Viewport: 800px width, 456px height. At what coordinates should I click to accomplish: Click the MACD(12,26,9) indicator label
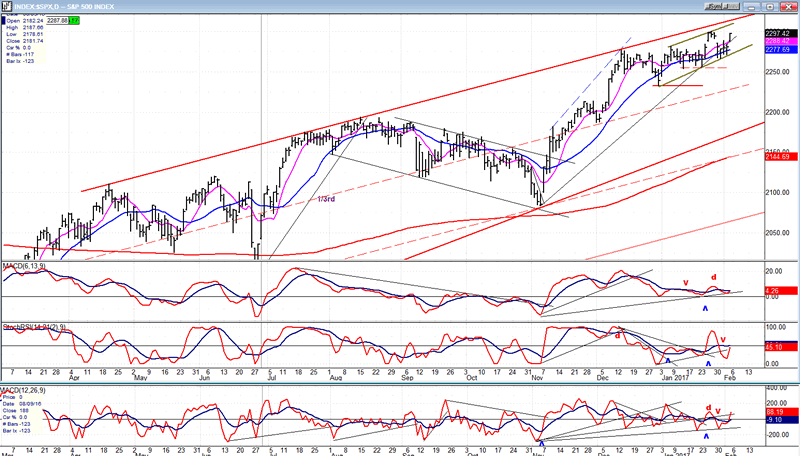click(23, 390)
